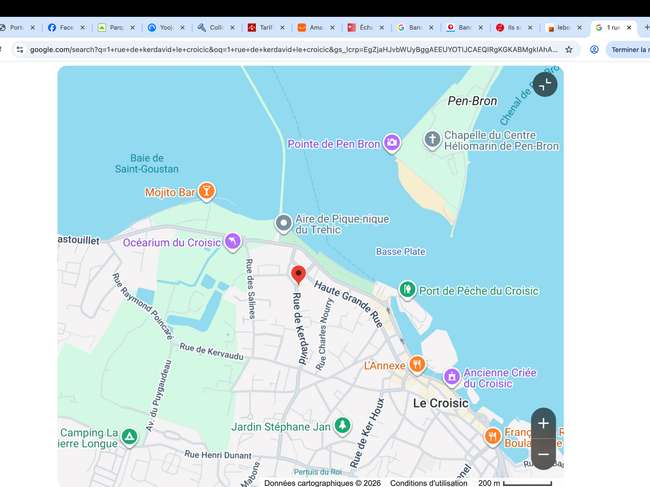650x487 pixels.
Task: Click the Rue Henri Dunant label
Action: click(218, 455)
